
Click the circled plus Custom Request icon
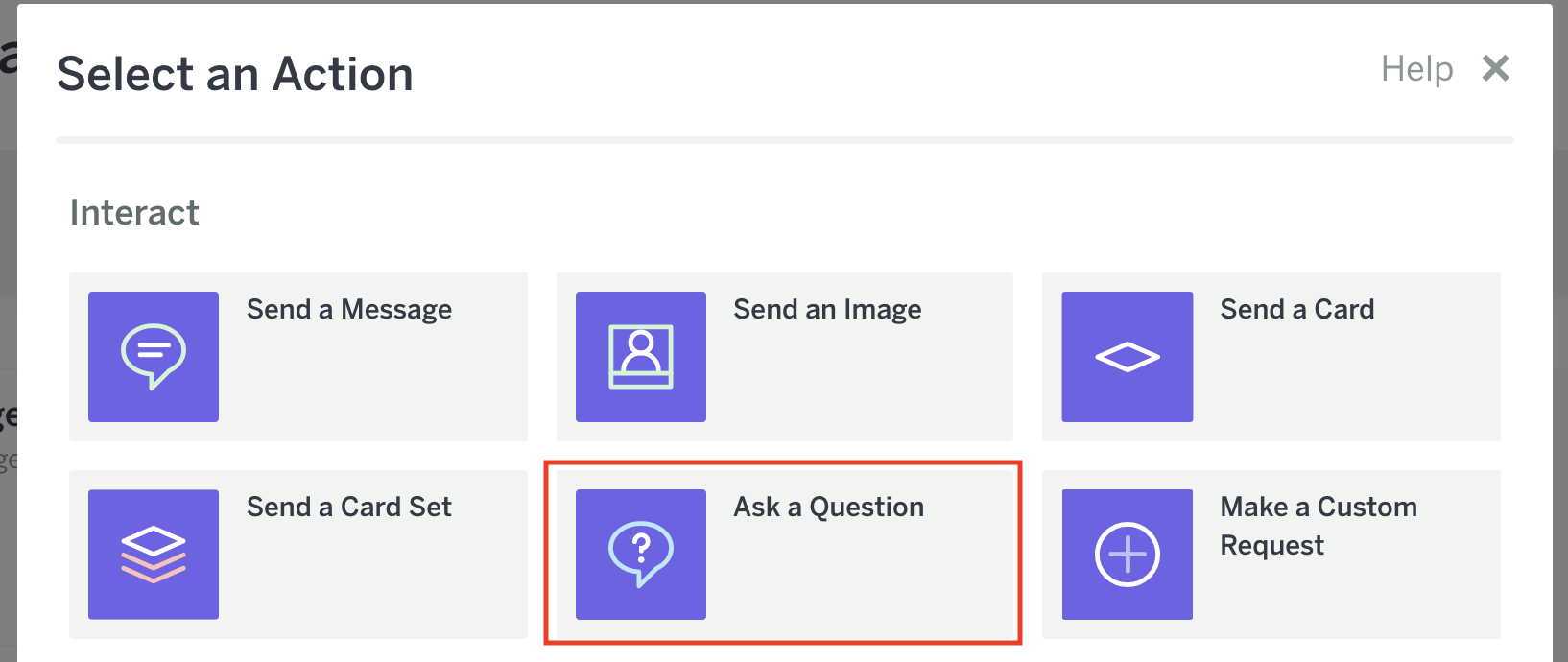pyautogui.click(x=1128, y=555)
